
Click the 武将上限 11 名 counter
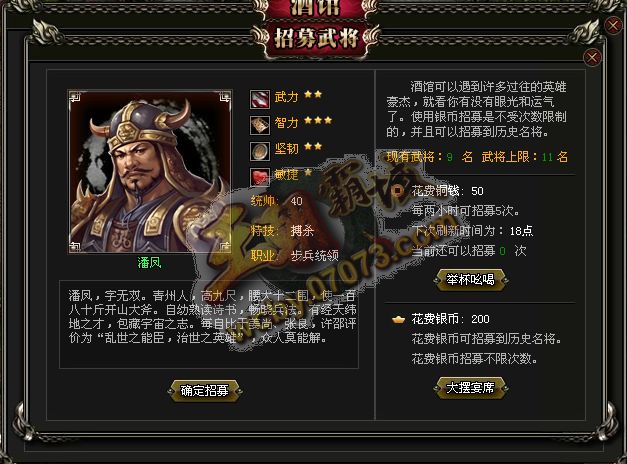(525, 157)
